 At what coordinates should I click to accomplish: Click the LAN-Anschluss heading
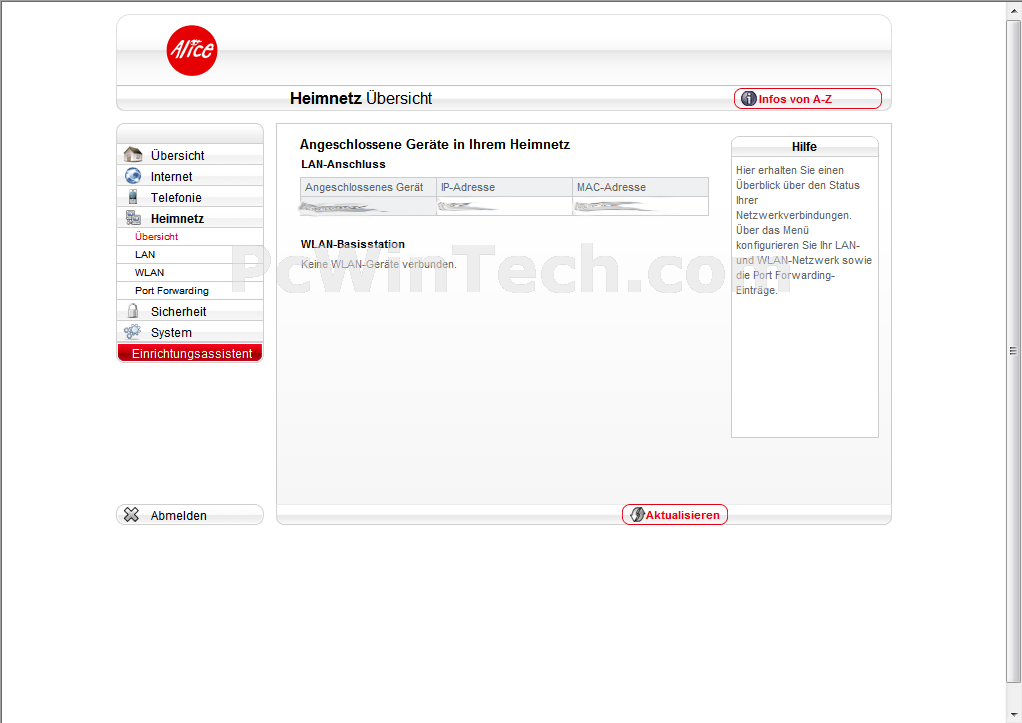click(343, 164)
